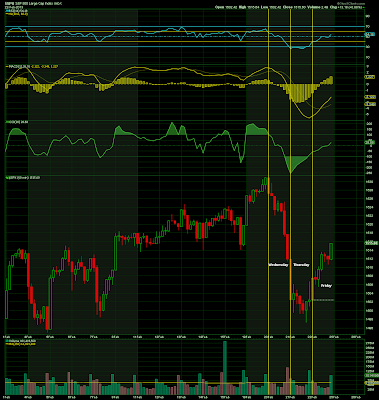The width and height of the screenshot is (379, 400).
Task: Select the tallest green volume bar
Action: (225, 368)
